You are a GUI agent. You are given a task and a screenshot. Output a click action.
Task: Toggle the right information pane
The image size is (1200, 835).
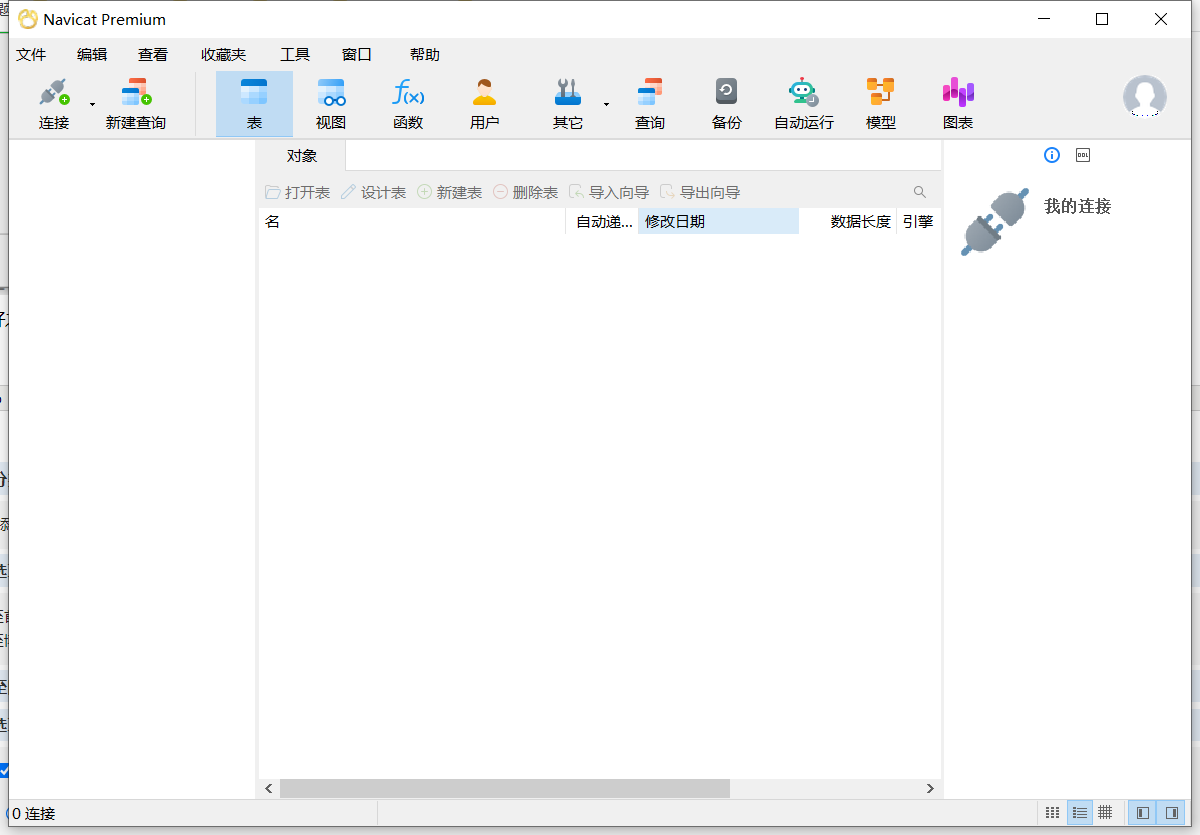tap(1172, 813)
